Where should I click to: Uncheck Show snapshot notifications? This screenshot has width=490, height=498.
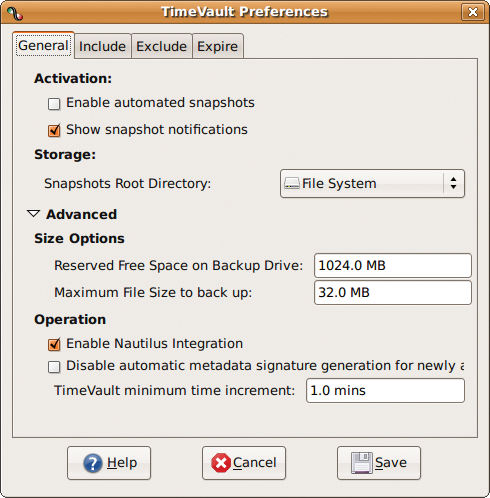click(54, 130)
